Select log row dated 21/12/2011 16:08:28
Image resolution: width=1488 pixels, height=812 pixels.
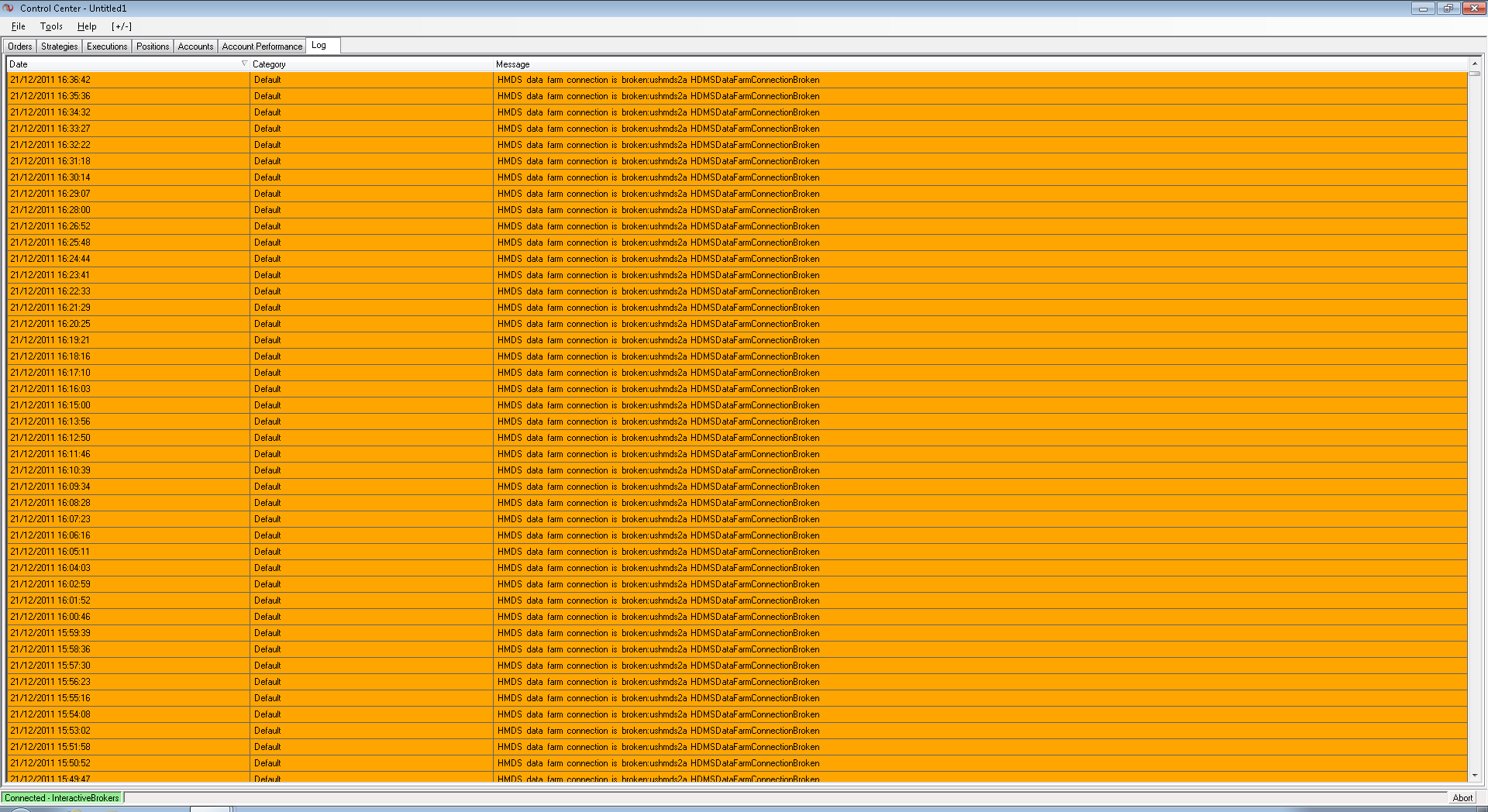tap(737, 503)
